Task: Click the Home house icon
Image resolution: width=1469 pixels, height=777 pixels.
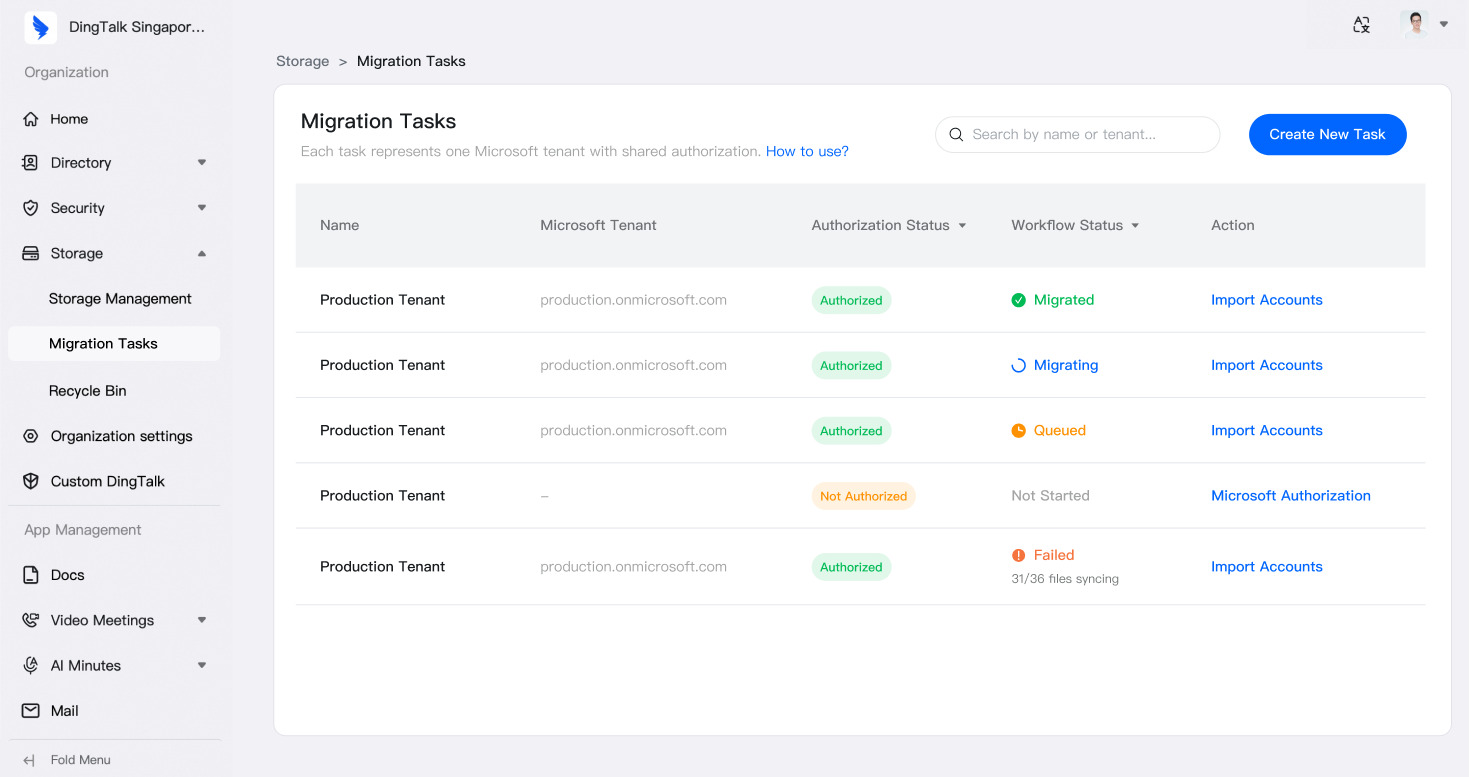Action: coord(31,119)
